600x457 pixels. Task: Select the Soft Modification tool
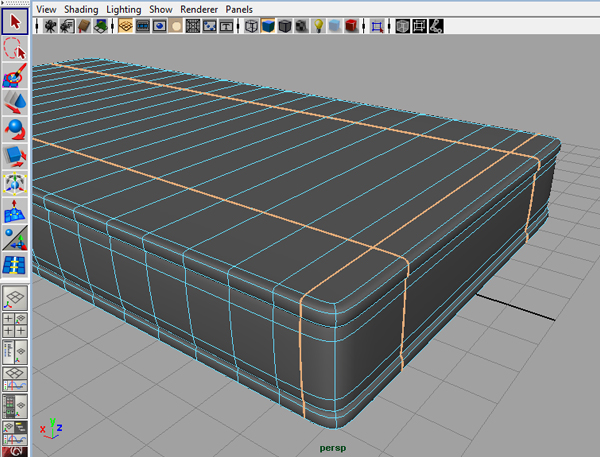15,210
